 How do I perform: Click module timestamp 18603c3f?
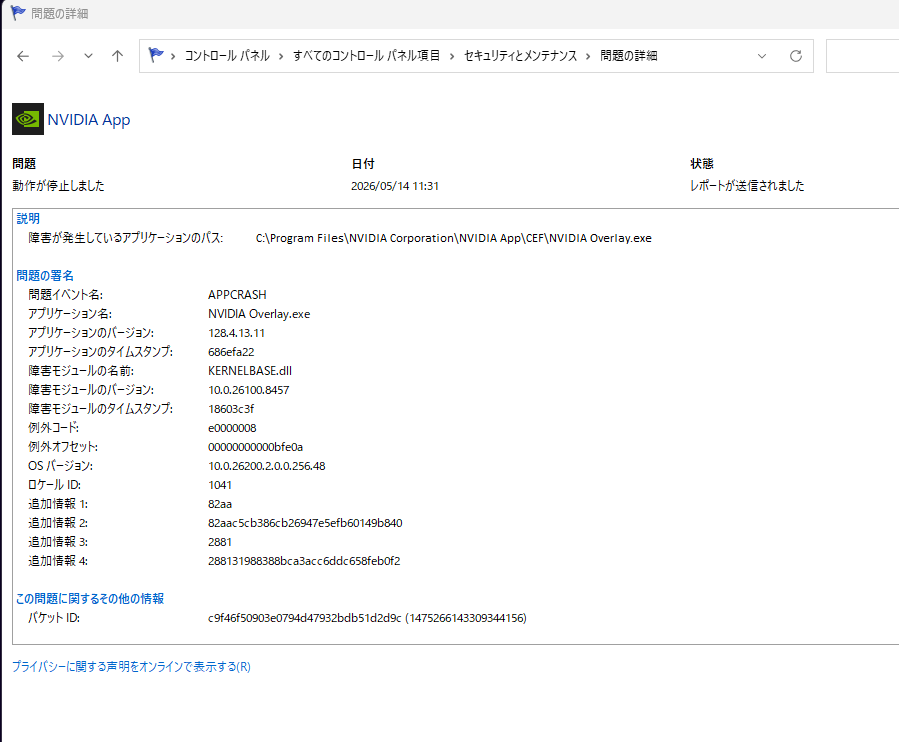pyautogui.click(x=231, y=409)
